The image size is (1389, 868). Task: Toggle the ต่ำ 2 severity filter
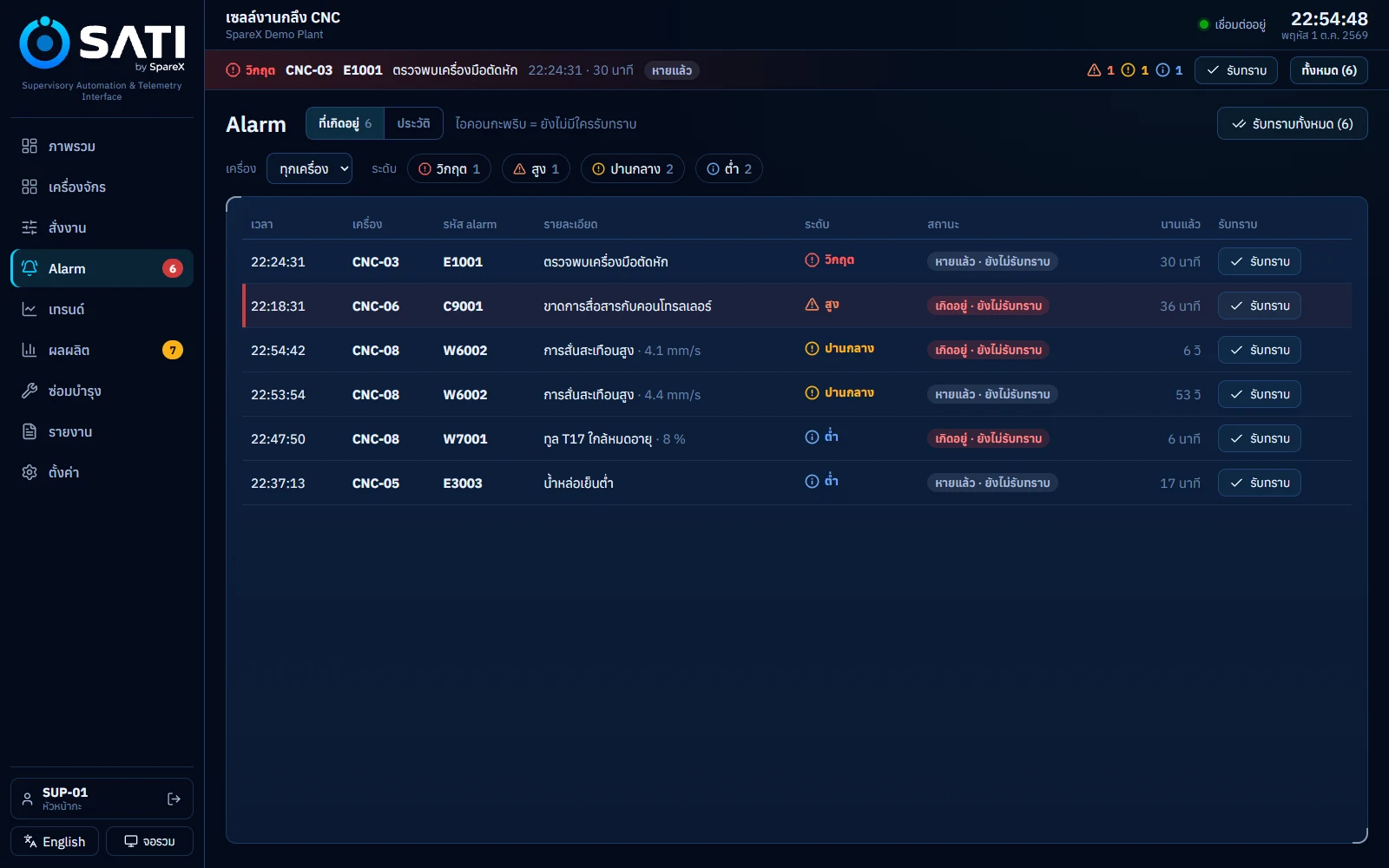click(729, 168)
